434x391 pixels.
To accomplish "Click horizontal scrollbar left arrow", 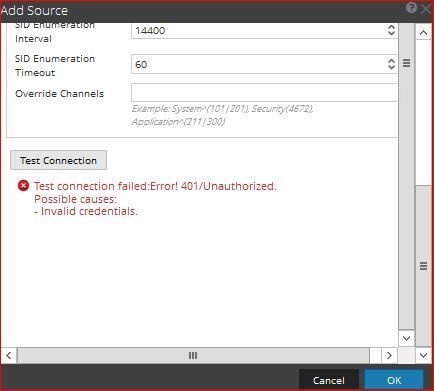I will [x=9, y=355].
